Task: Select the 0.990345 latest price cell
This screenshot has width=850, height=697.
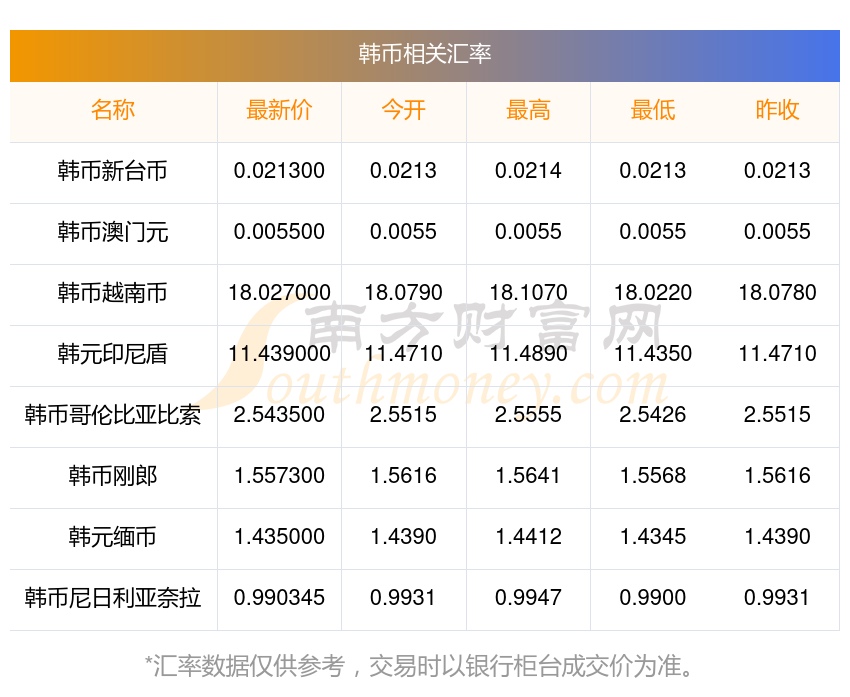Action: 279,598
